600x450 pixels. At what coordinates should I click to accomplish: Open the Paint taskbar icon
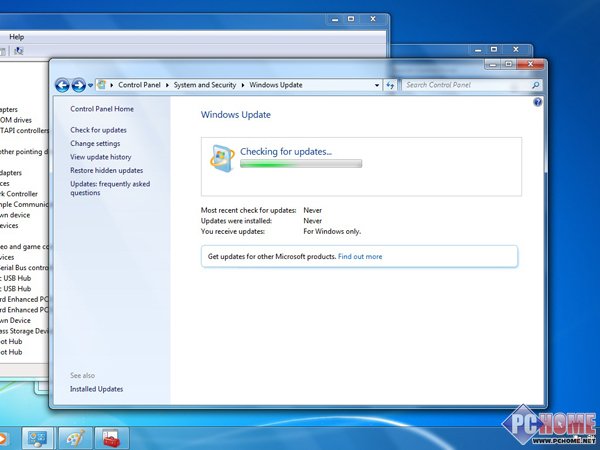click(x=75, y=439)
